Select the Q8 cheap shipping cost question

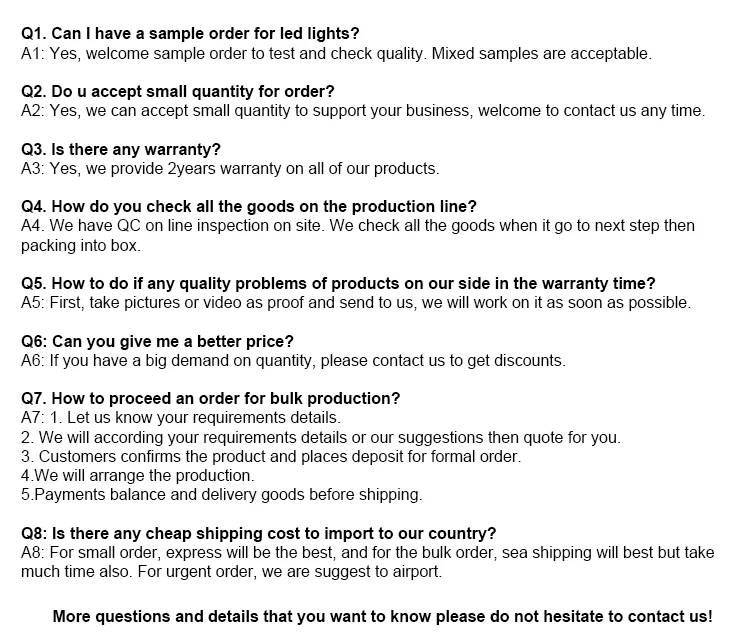click(x=259, y=533)
